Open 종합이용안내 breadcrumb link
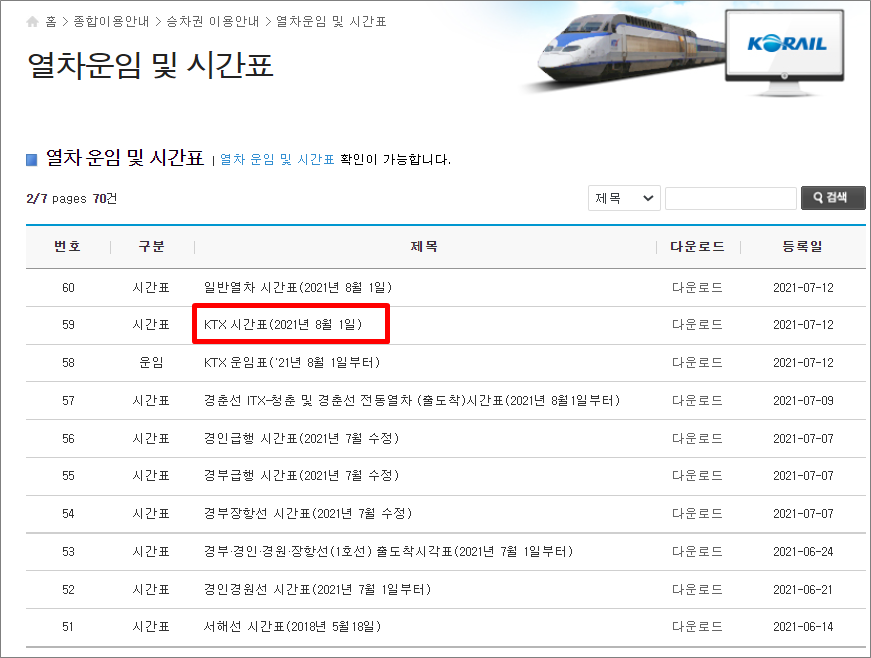The height and width of the screenshot is (658, 871). (x=111, y=22)
